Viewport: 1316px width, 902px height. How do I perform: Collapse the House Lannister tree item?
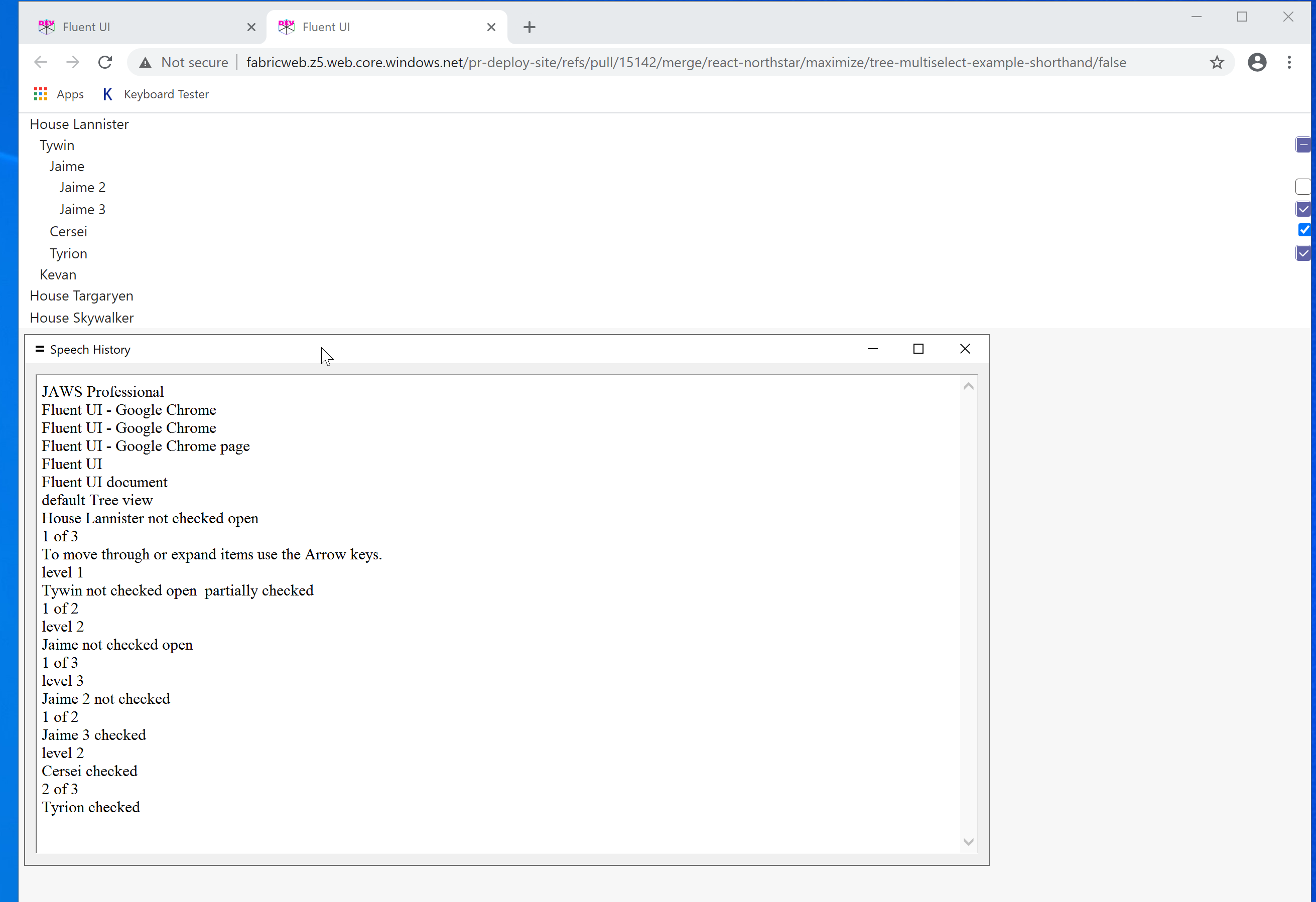coord(79,124)
